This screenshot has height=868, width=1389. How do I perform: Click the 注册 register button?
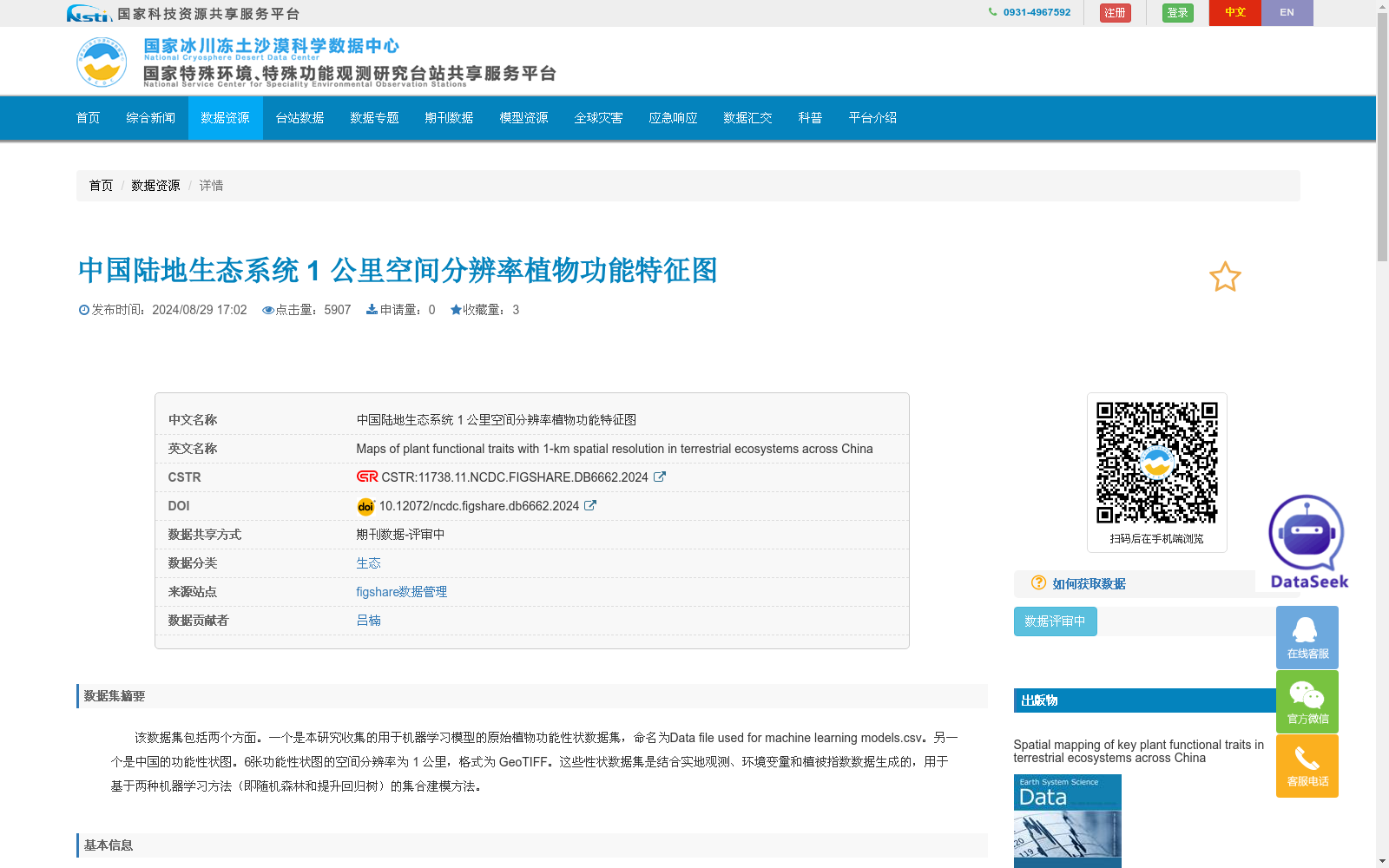tap(1116, 13)
